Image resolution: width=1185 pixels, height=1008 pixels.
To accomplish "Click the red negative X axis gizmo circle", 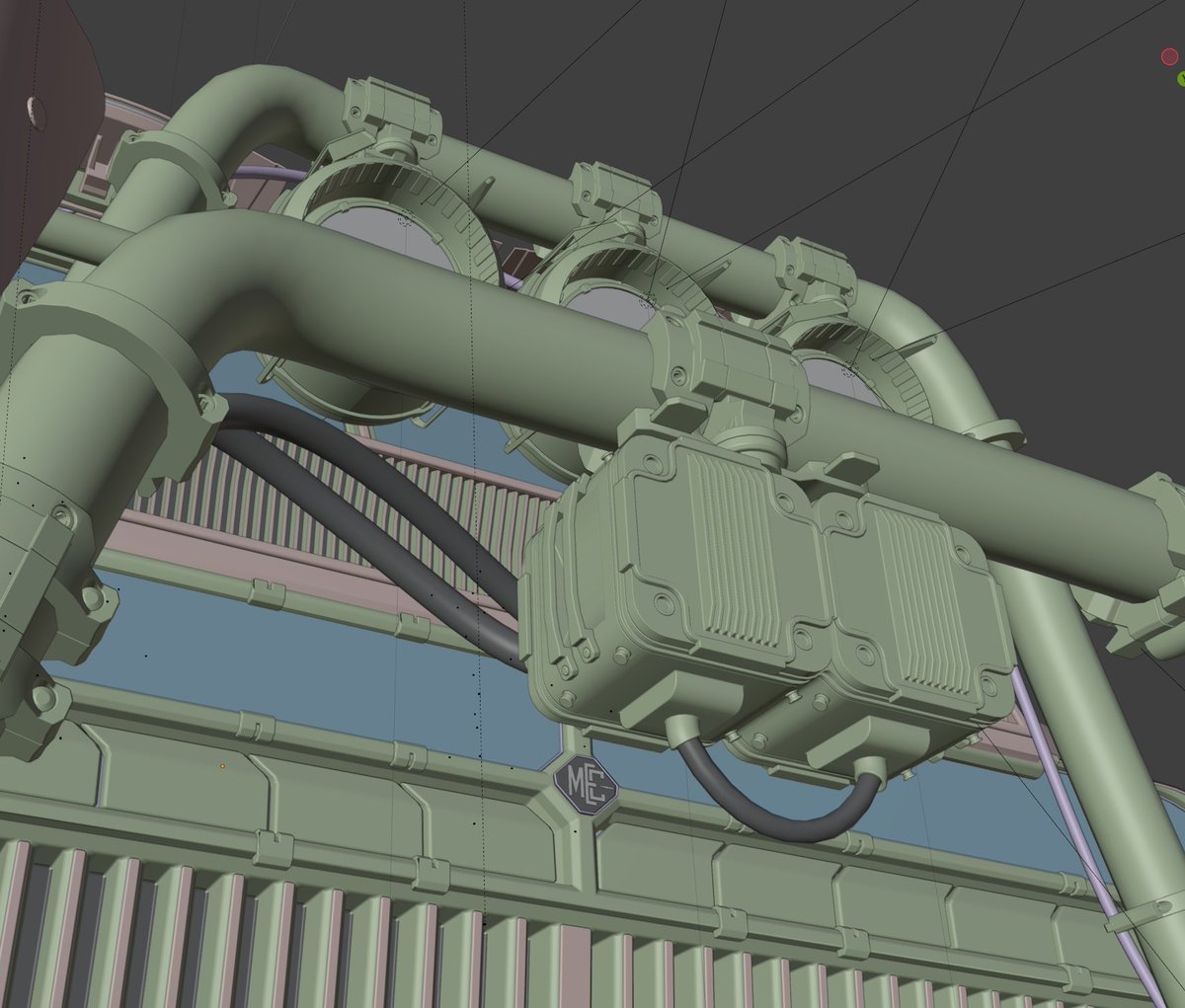I will (x=1170, y=57).
